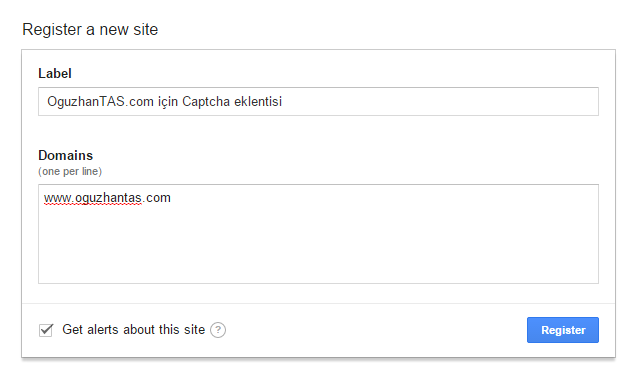Click the bold 'Label' field caption
632x372 pixels.
click(x=55, y=73)
